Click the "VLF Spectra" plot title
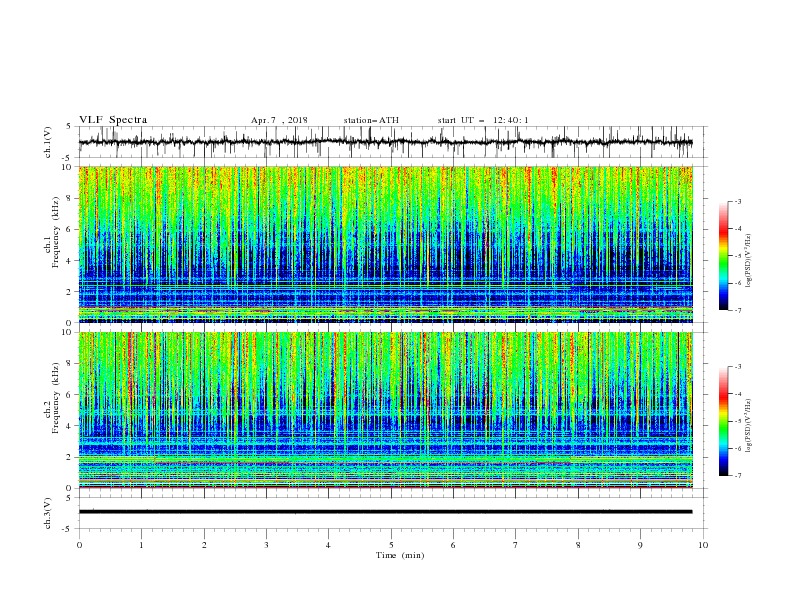 pos(113,120)
